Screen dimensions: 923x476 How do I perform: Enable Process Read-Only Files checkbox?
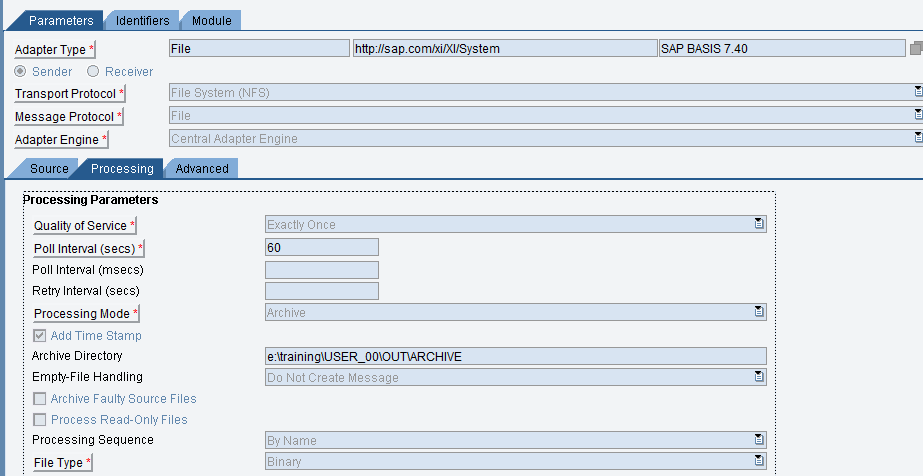click(x=39, y=420)
